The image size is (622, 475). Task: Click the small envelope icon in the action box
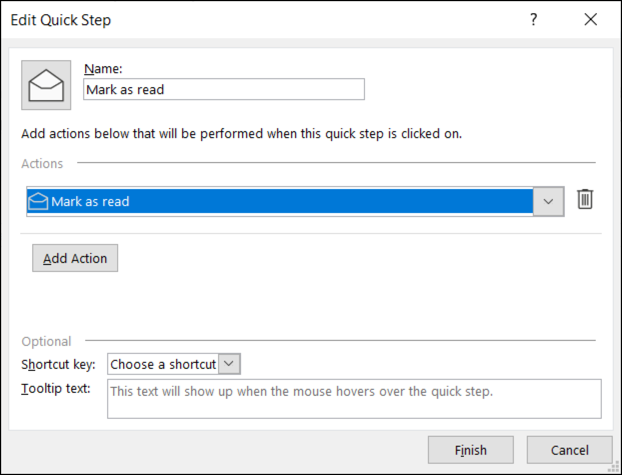pyautogui.click(x=39, y=201)
